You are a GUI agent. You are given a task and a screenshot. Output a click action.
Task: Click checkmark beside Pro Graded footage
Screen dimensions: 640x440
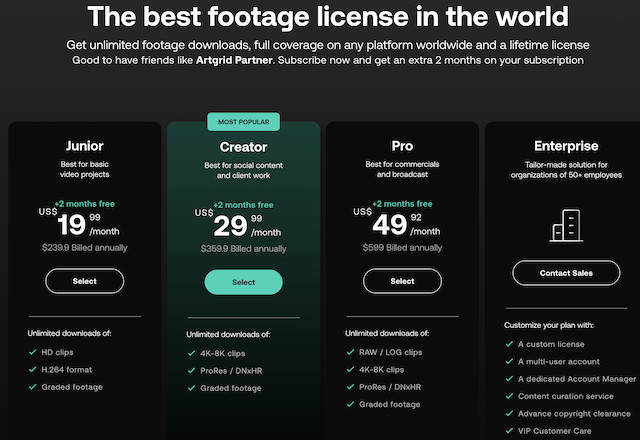coord(350,404)
